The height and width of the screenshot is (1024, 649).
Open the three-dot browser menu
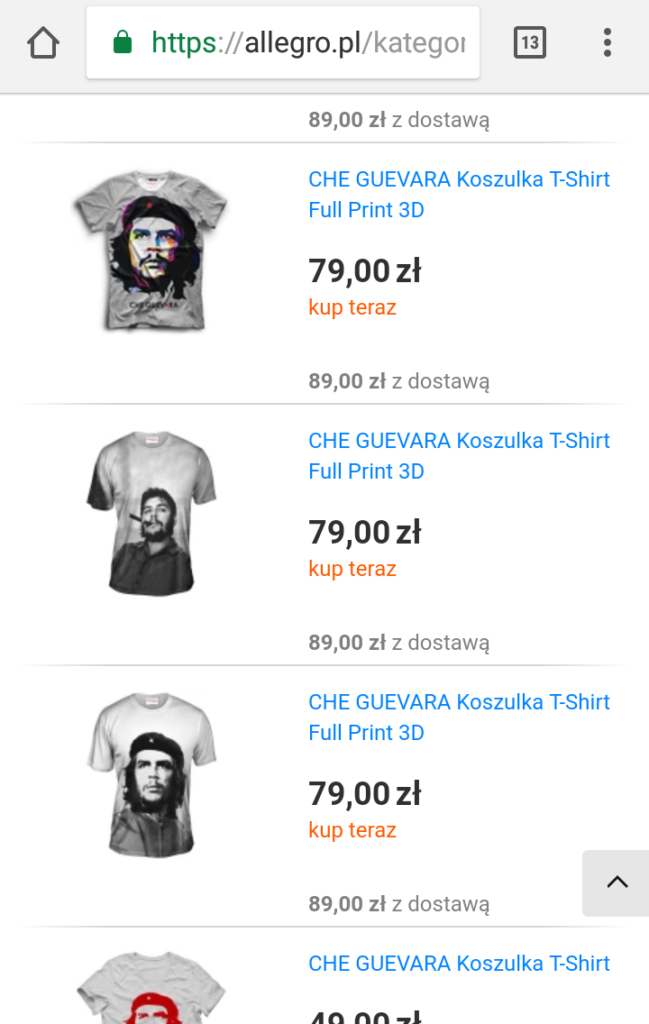click(607, 43)
